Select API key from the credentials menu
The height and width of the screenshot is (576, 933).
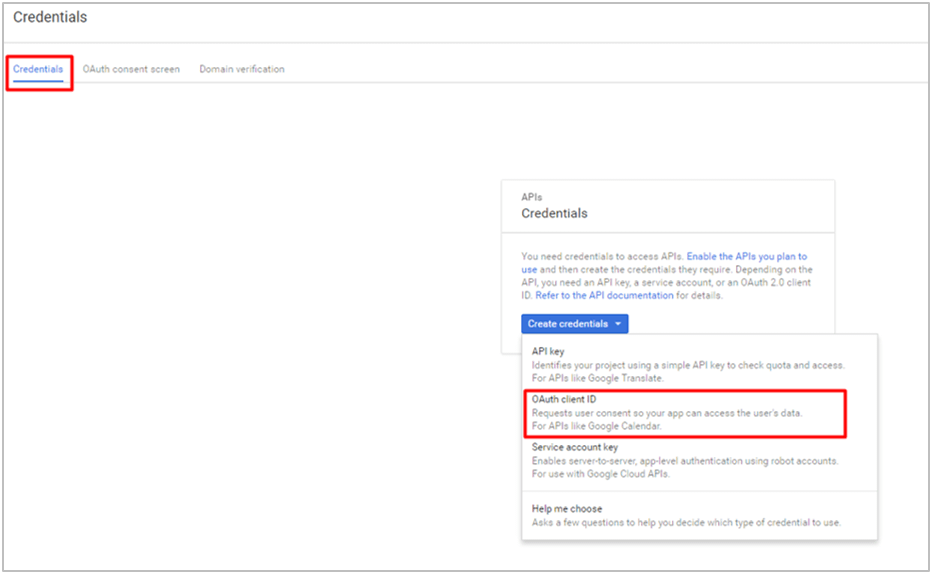coord(699,364)
